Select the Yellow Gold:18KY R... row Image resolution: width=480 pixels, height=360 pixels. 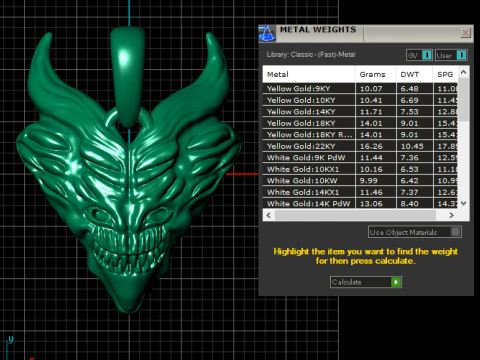pos(360,135)
